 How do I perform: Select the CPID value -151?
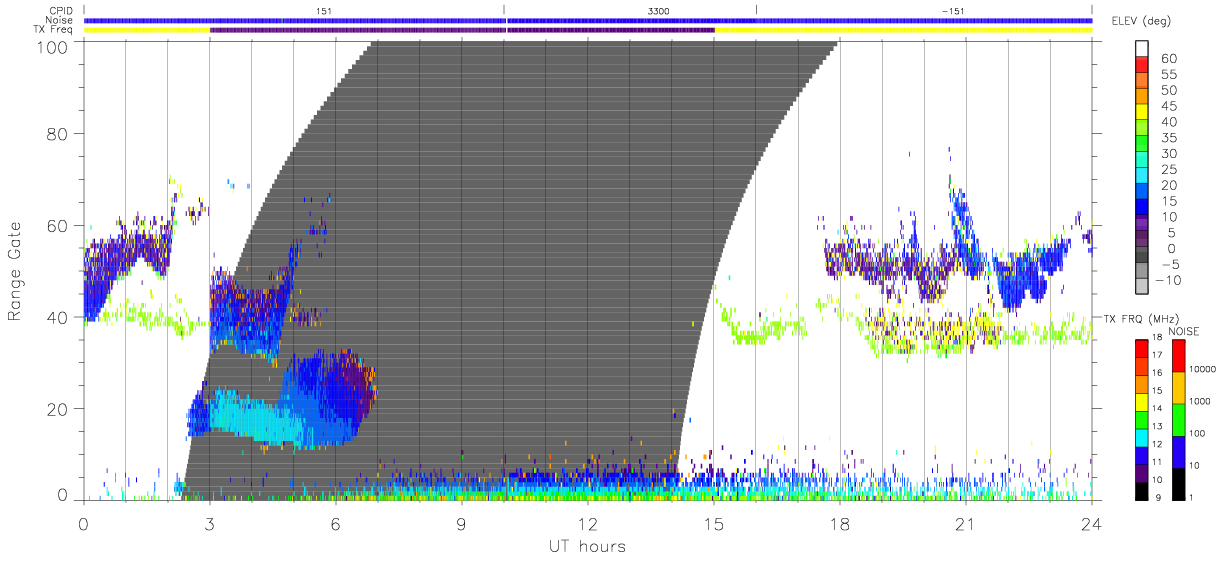pos(953,11)
